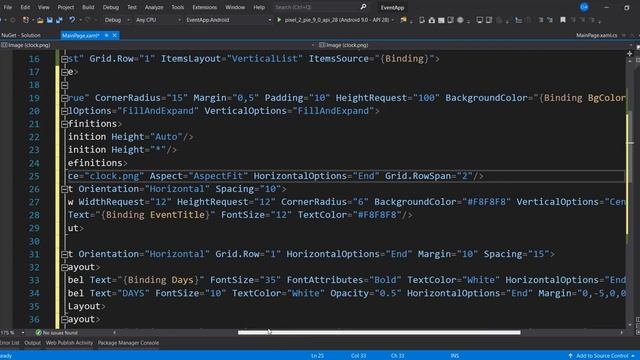Open the run target dropdown arrow
The image size is (640, 360).
click(x=393, y=20)
